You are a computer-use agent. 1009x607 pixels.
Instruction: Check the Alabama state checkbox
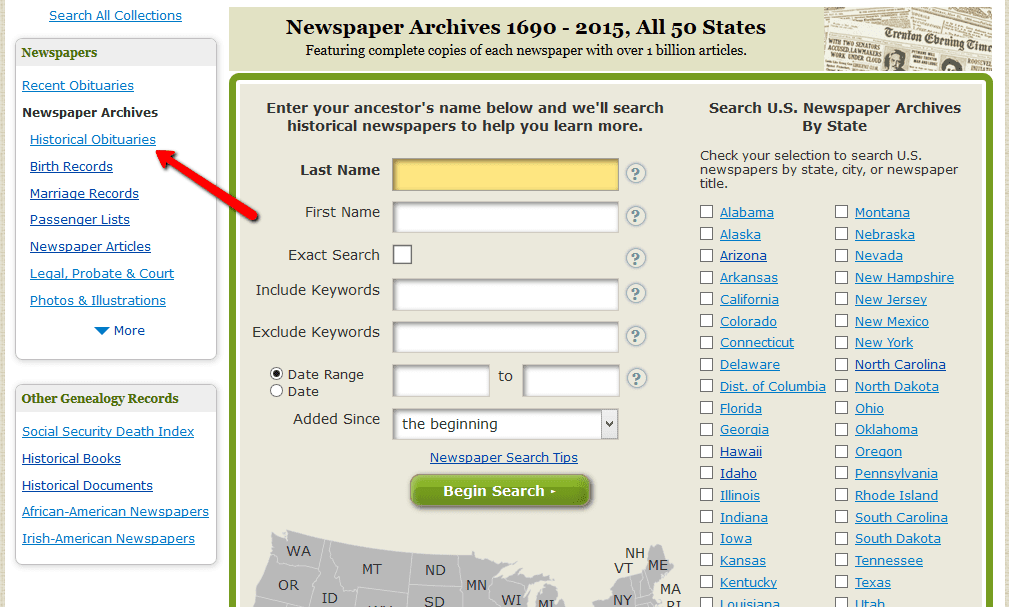click(707, 212)
